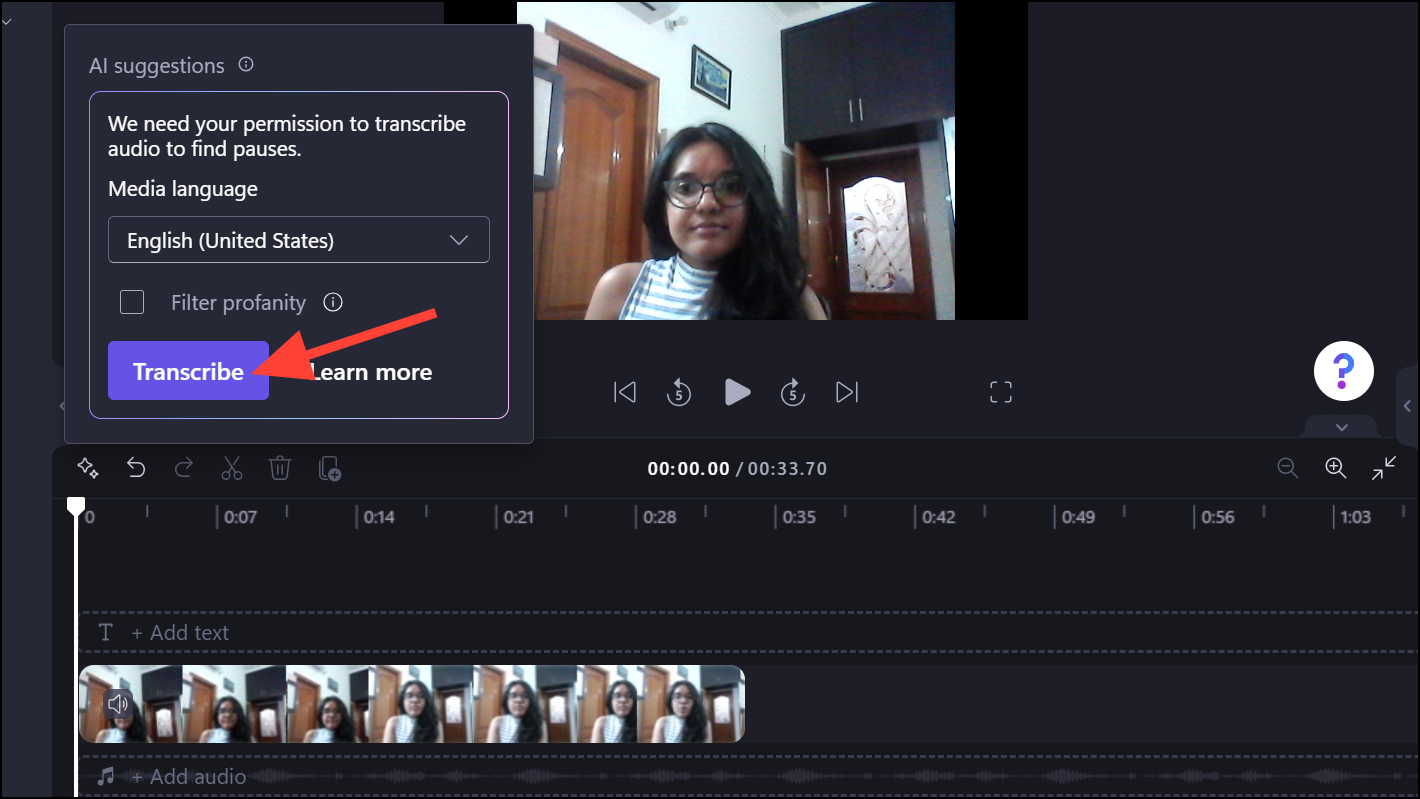Screen dimensions: 1420x799
Task: Mute the video clip audio
Action: 118,704
